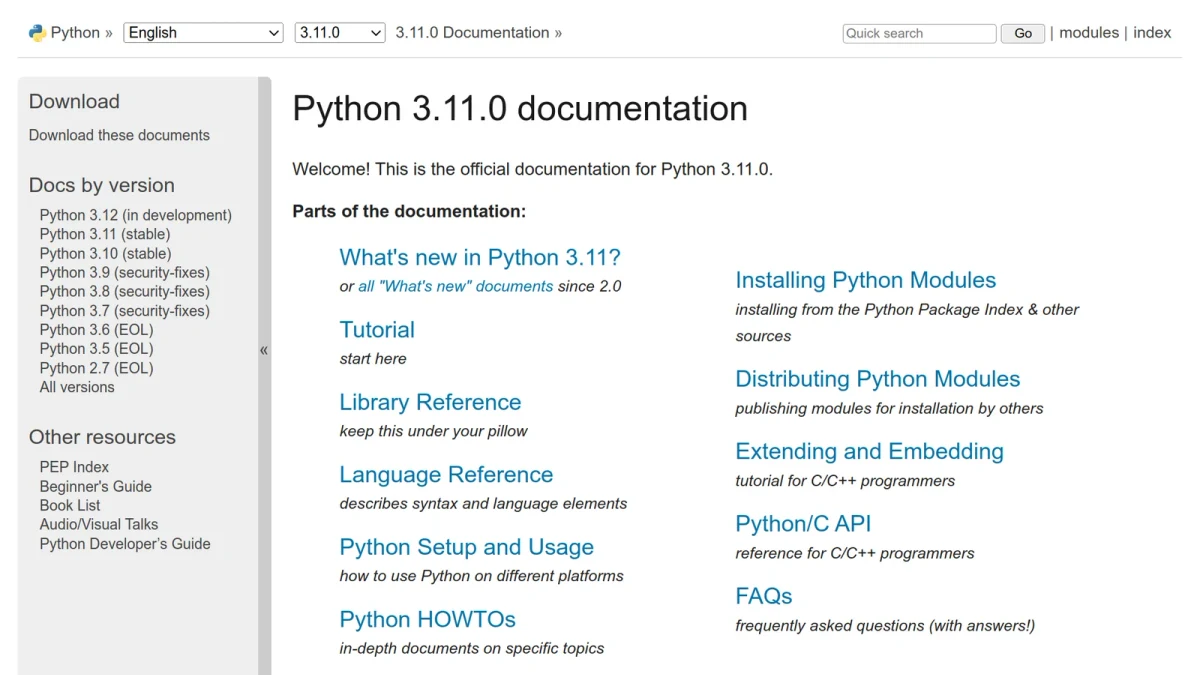Open the Audio/Visual Talks link
Viewport: 1200px width, 675px height.
(99, 524)
